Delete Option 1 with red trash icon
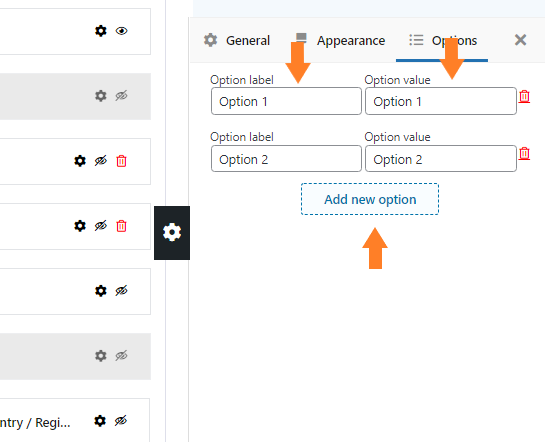This screenshot has height=442, width=545. pos(524,96)
